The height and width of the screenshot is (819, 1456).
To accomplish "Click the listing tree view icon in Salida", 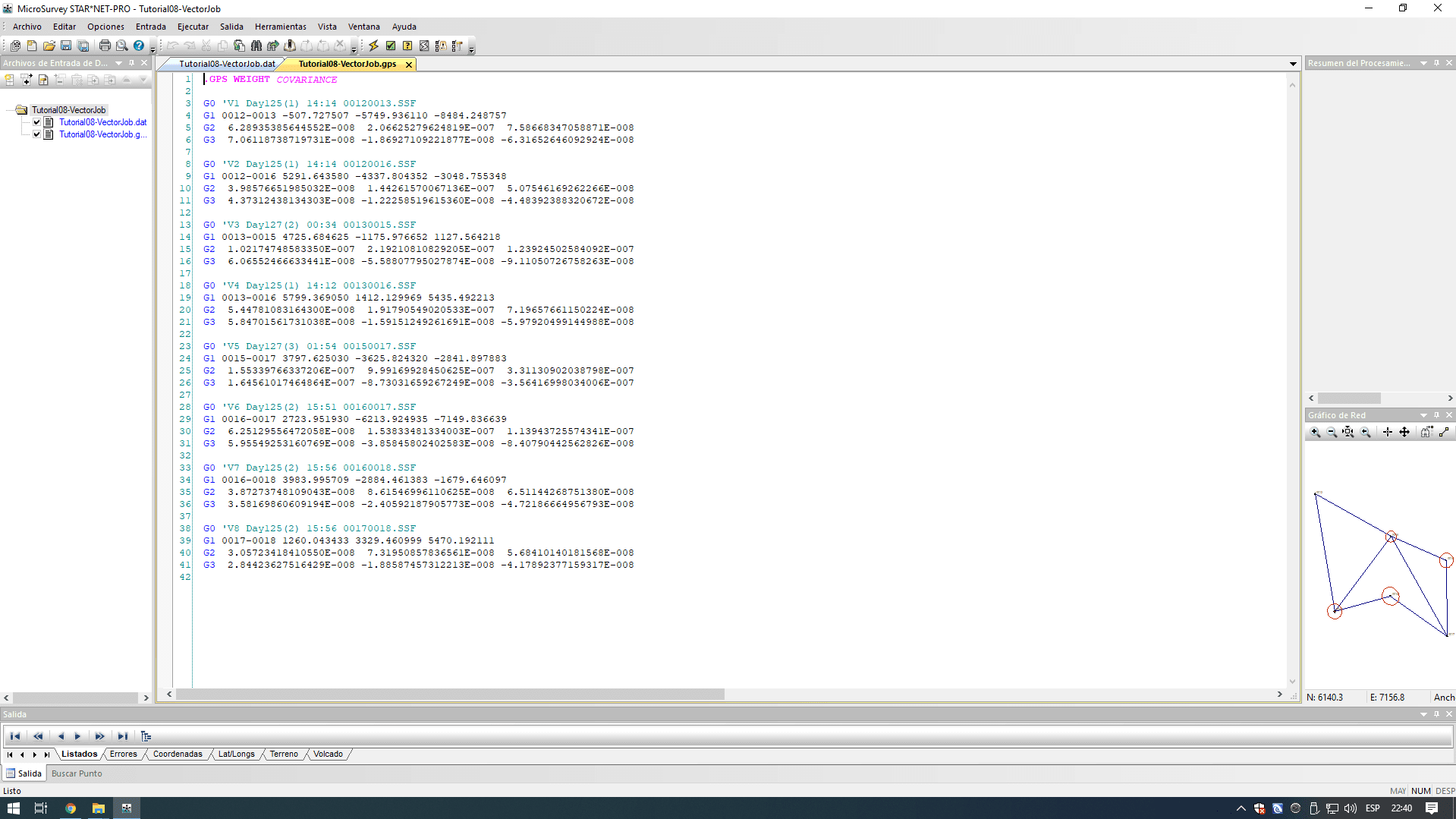I will (x=146, y=736).
